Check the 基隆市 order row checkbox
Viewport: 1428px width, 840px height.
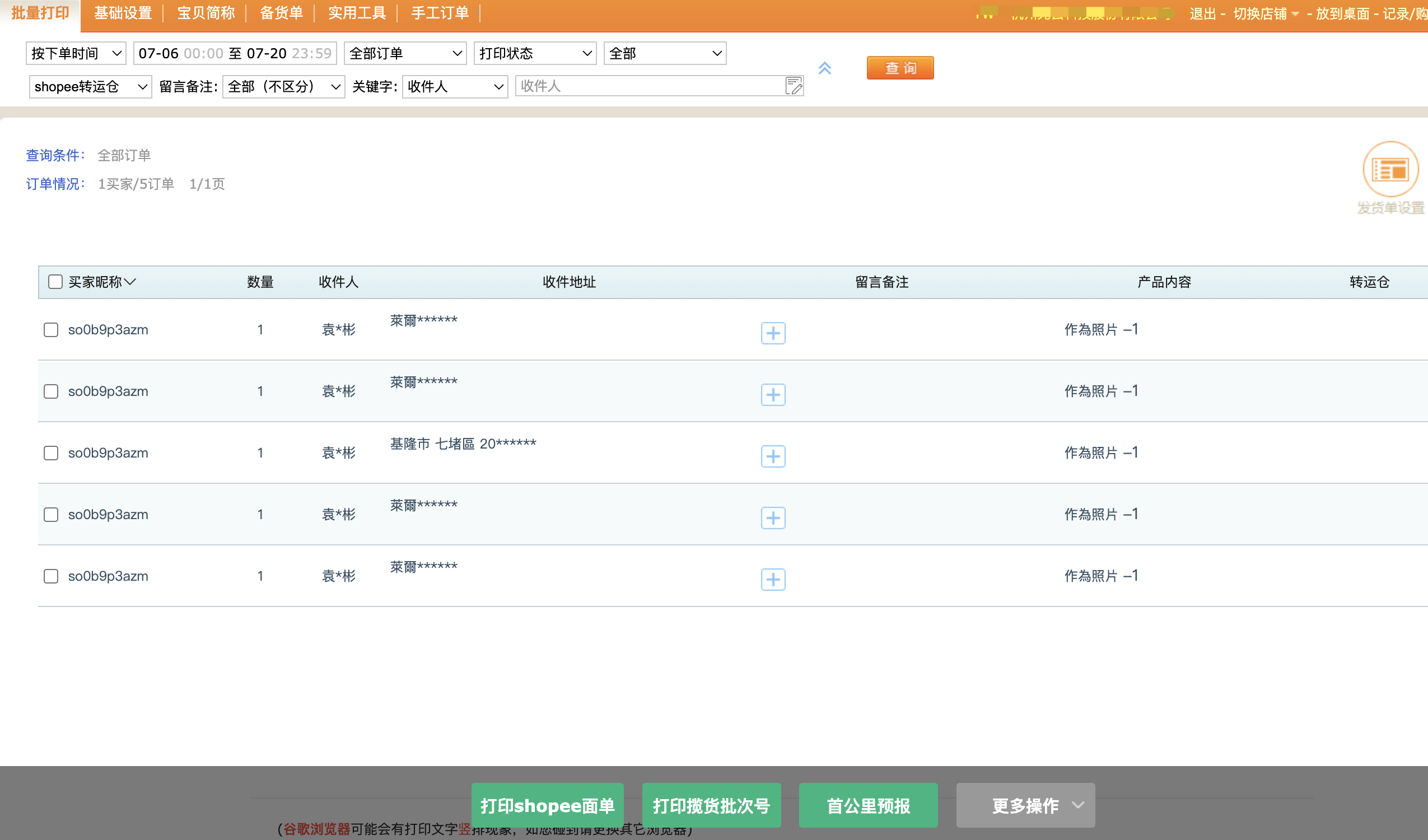tap(51, 453)
